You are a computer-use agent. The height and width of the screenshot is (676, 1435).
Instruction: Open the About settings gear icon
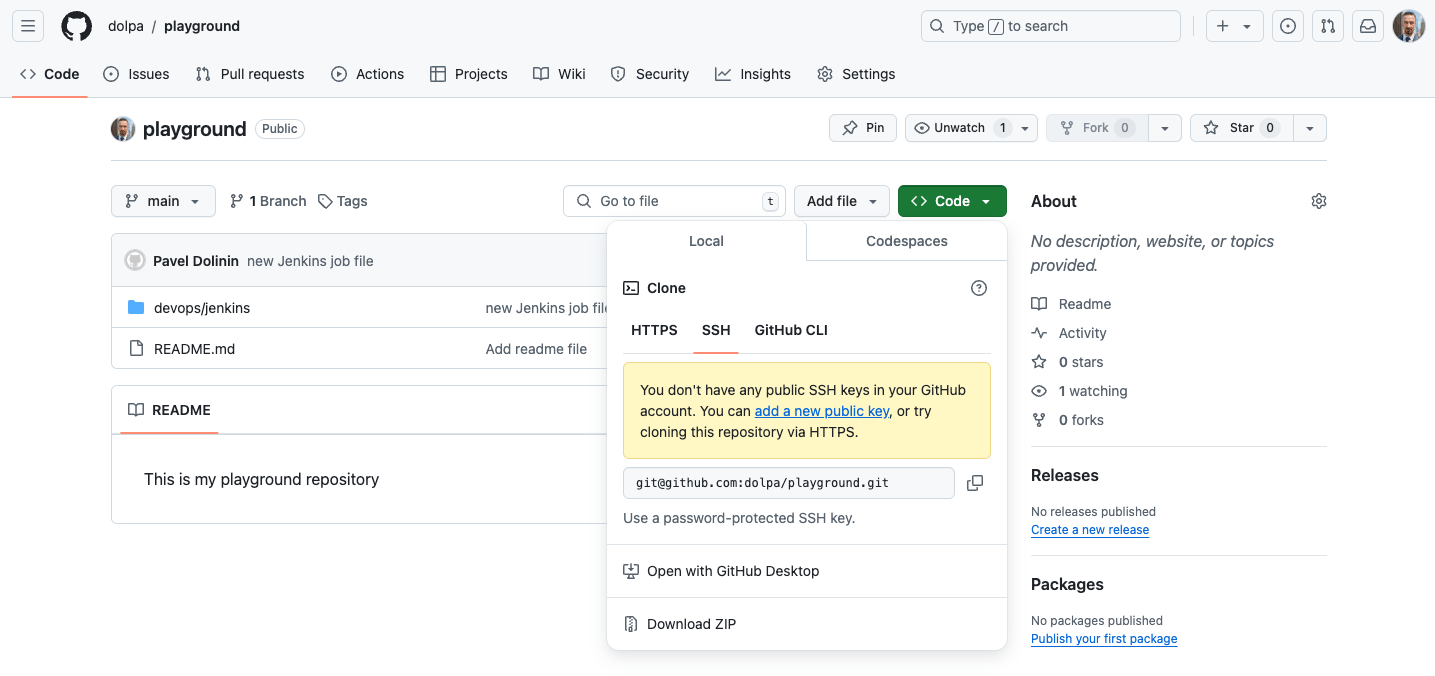click(1318, 201)
